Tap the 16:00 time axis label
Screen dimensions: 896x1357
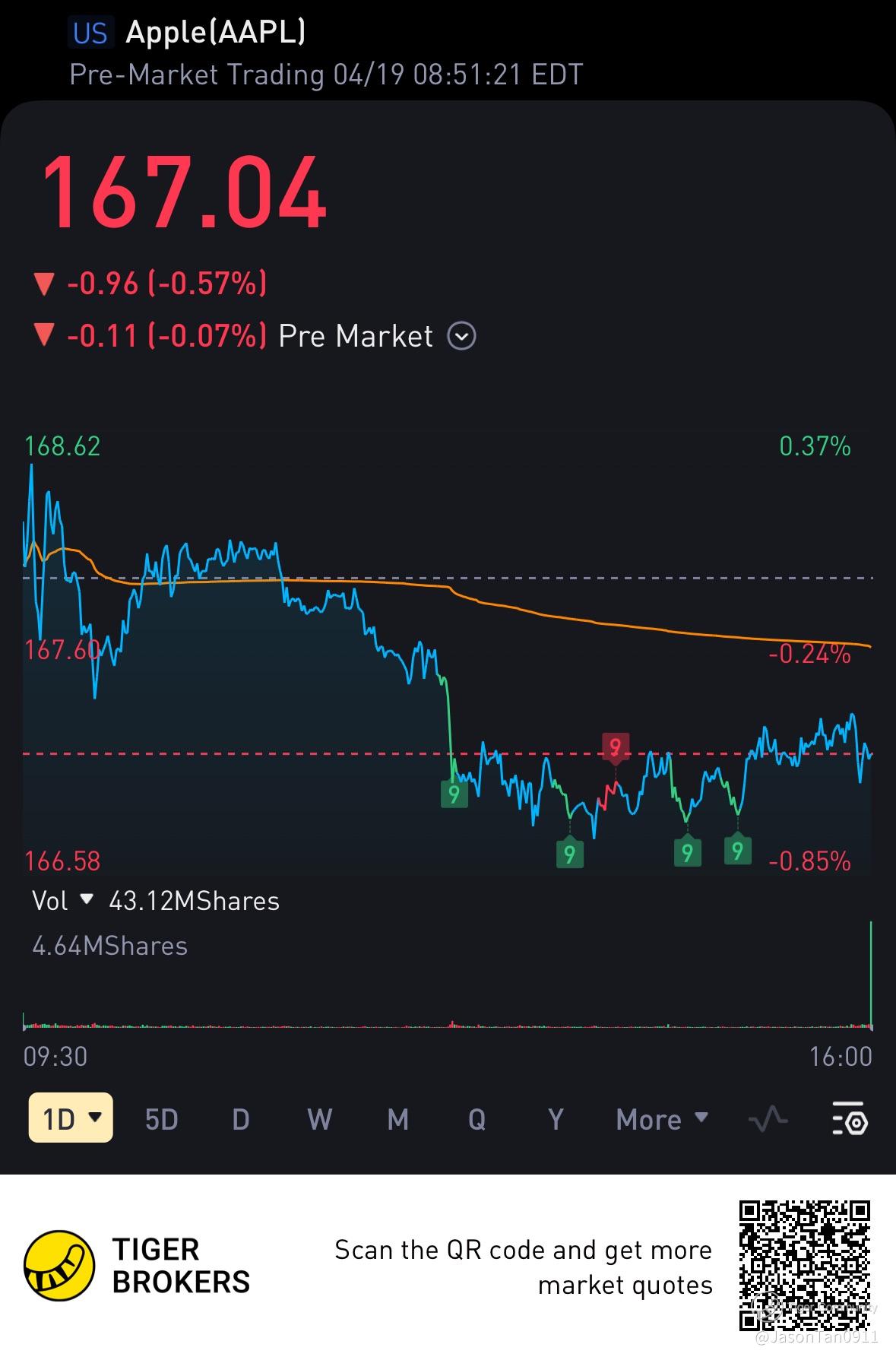[x=841, y=1056]
